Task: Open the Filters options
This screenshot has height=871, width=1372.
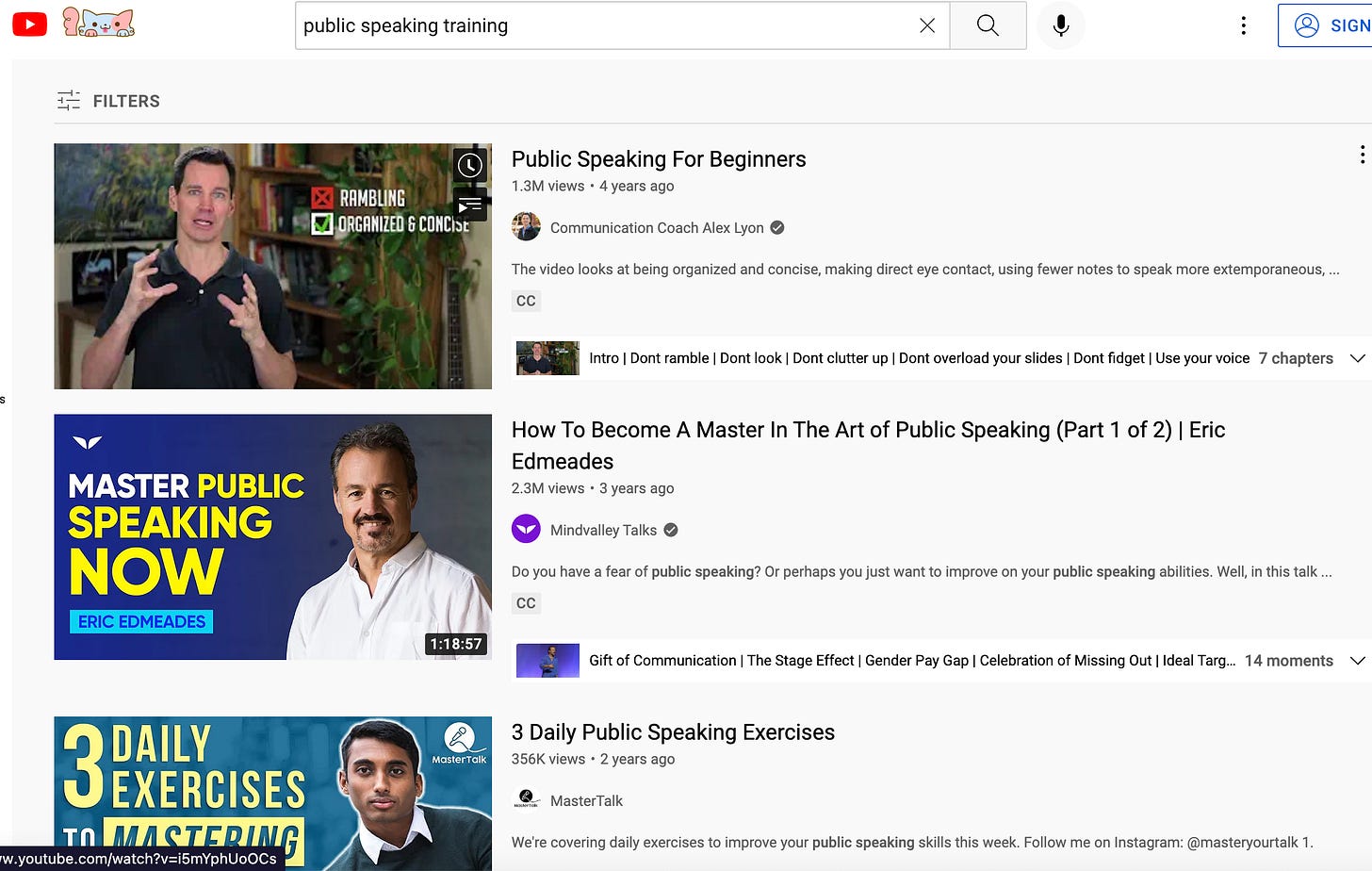Action: tap(108, 101)
